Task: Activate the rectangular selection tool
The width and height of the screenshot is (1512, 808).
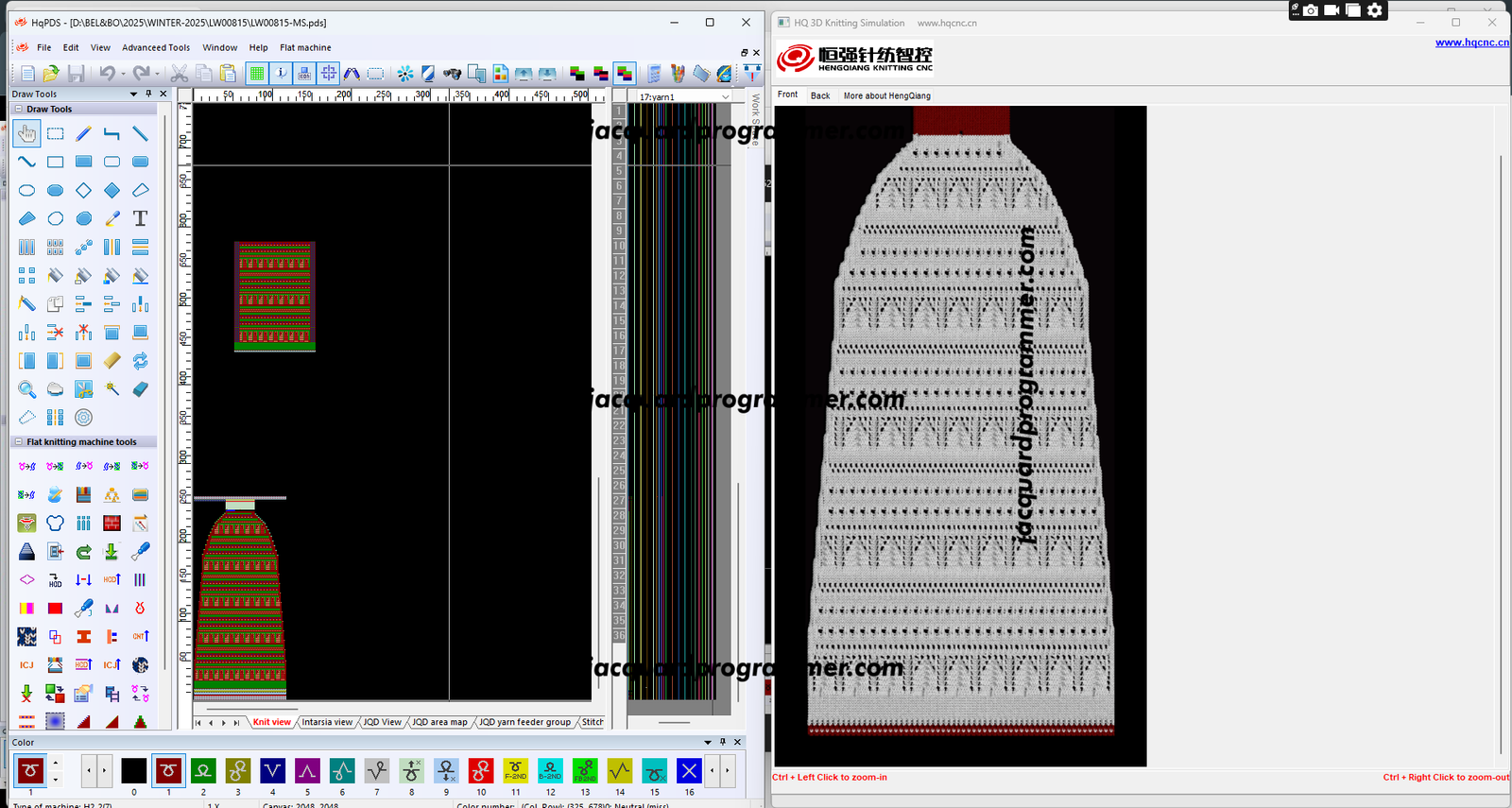Action: [56, 134]
